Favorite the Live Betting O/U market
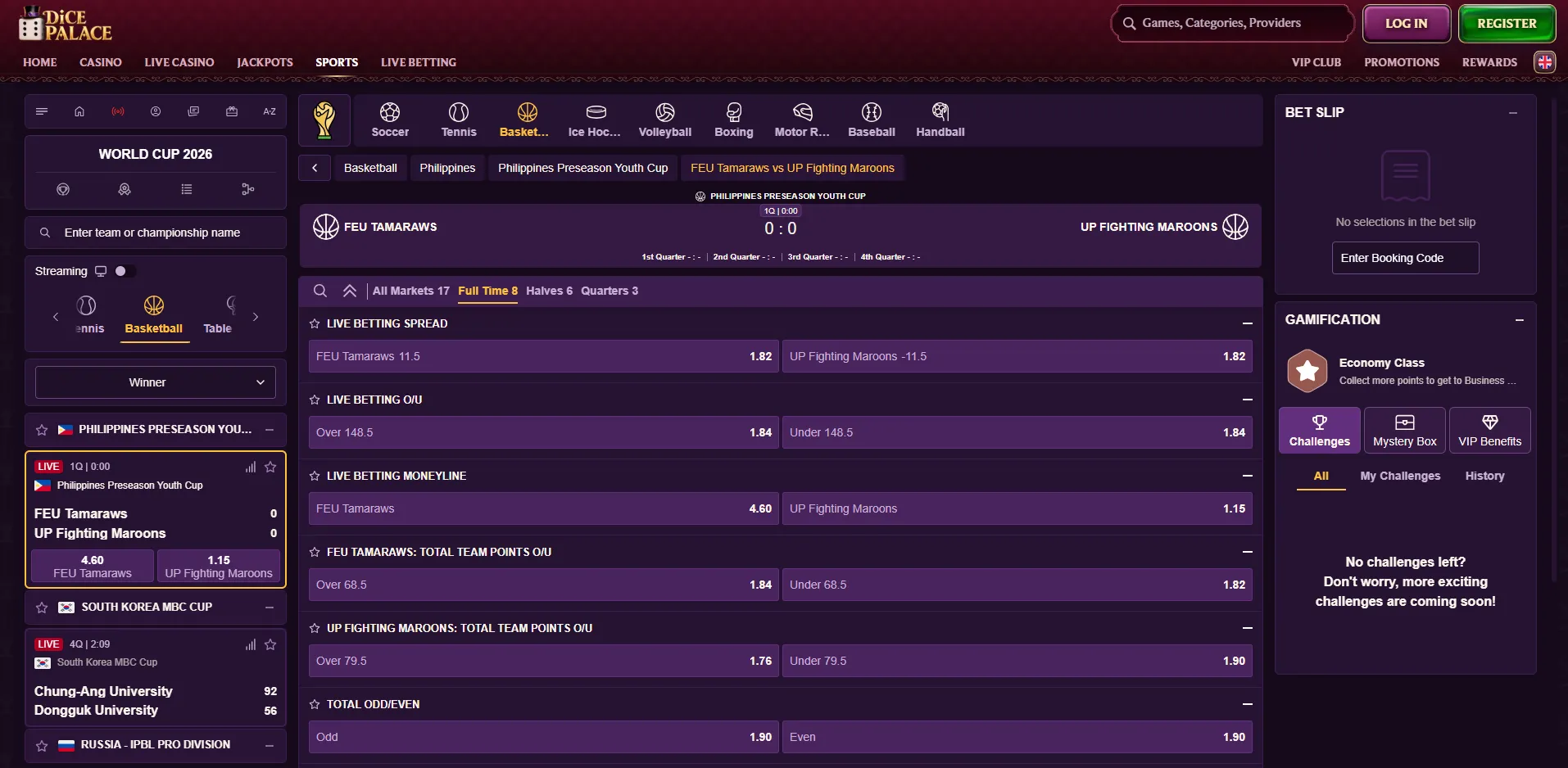1568x768 pixels. (315, 400)
